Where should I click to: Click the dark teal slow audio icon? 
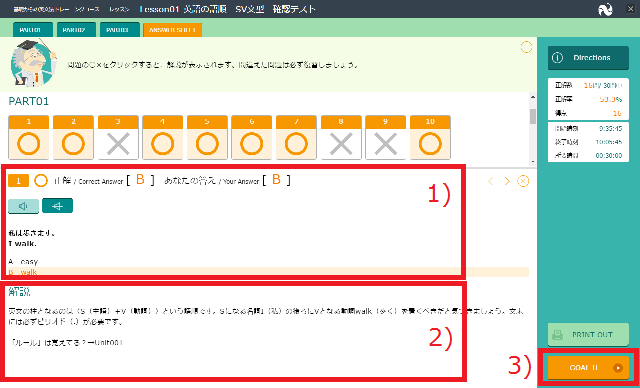pyautogui.click(x=57, y=206)
